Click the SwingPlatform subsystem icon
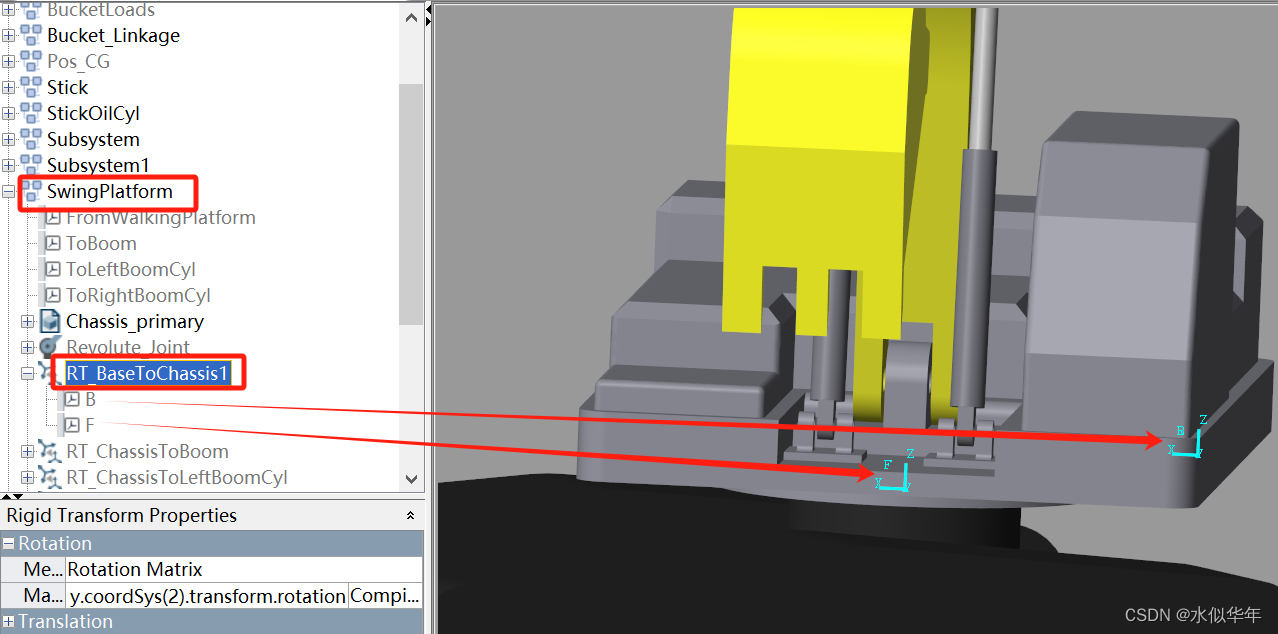Viewport: 1278px width, 634px height. (30, 191)
